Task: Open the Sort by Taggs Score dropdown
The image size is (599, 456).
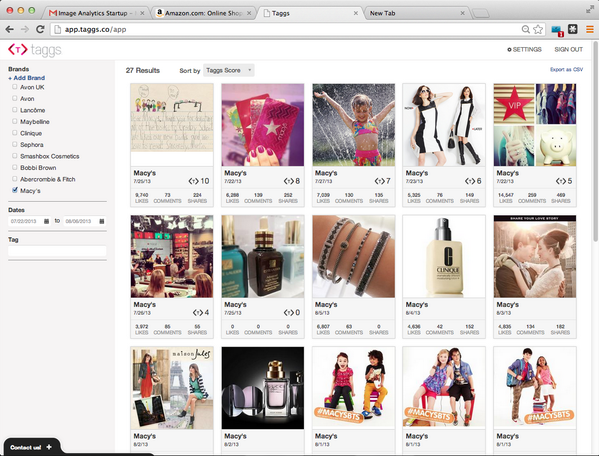Action: click(x=228, y=70)
